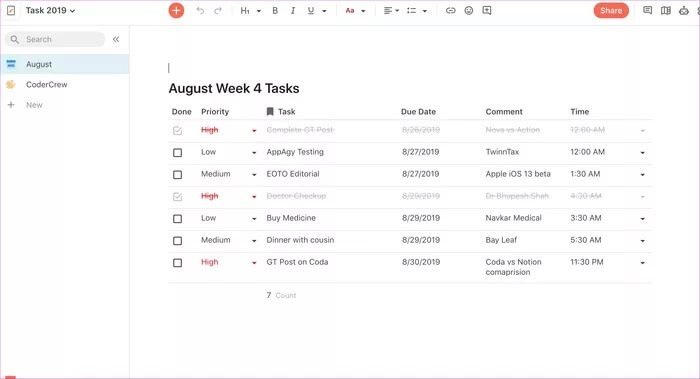The image size is (700, 379).
Task: Click the add comment toolbar icon
Action: pyautogui.click(x=487, y=11)
